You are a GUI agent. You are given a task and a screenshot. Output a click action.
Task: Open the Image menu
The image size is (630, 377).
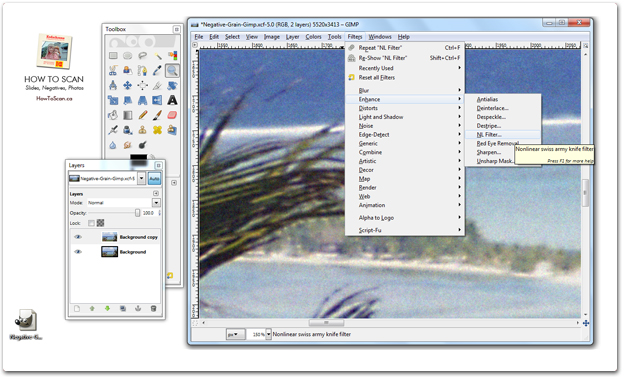click(x=272, y=37)
